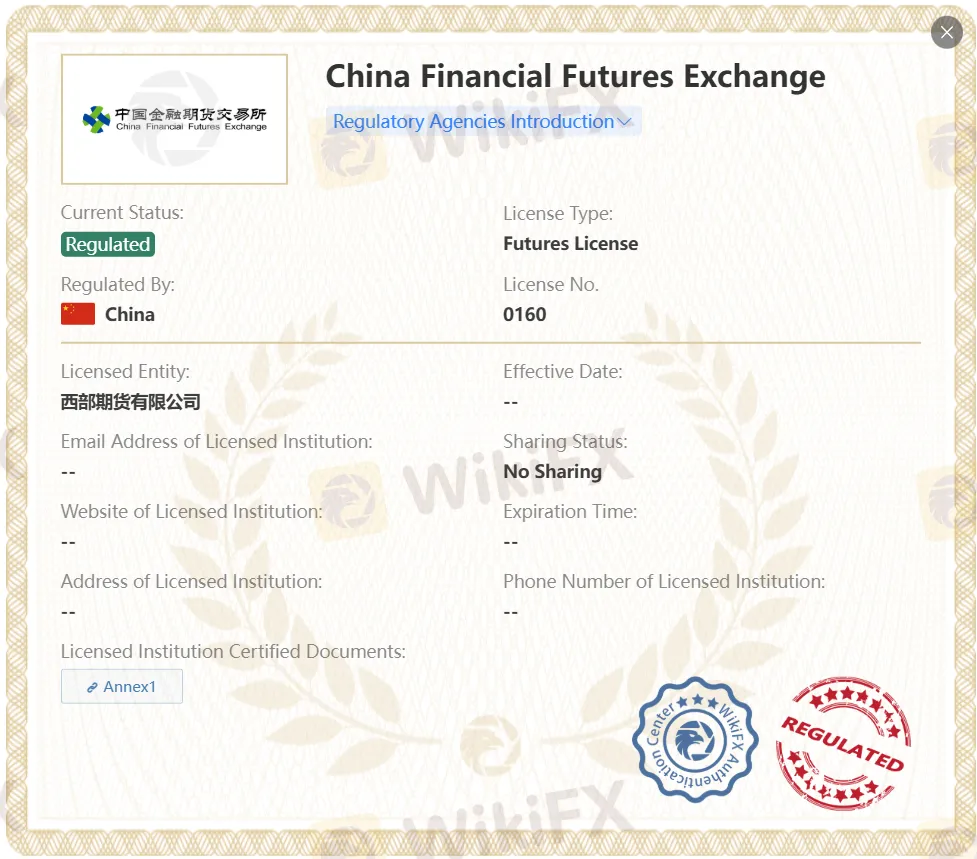Click the China Financial Futures Exchange heading
977x859 pixels.
[575, 76]
